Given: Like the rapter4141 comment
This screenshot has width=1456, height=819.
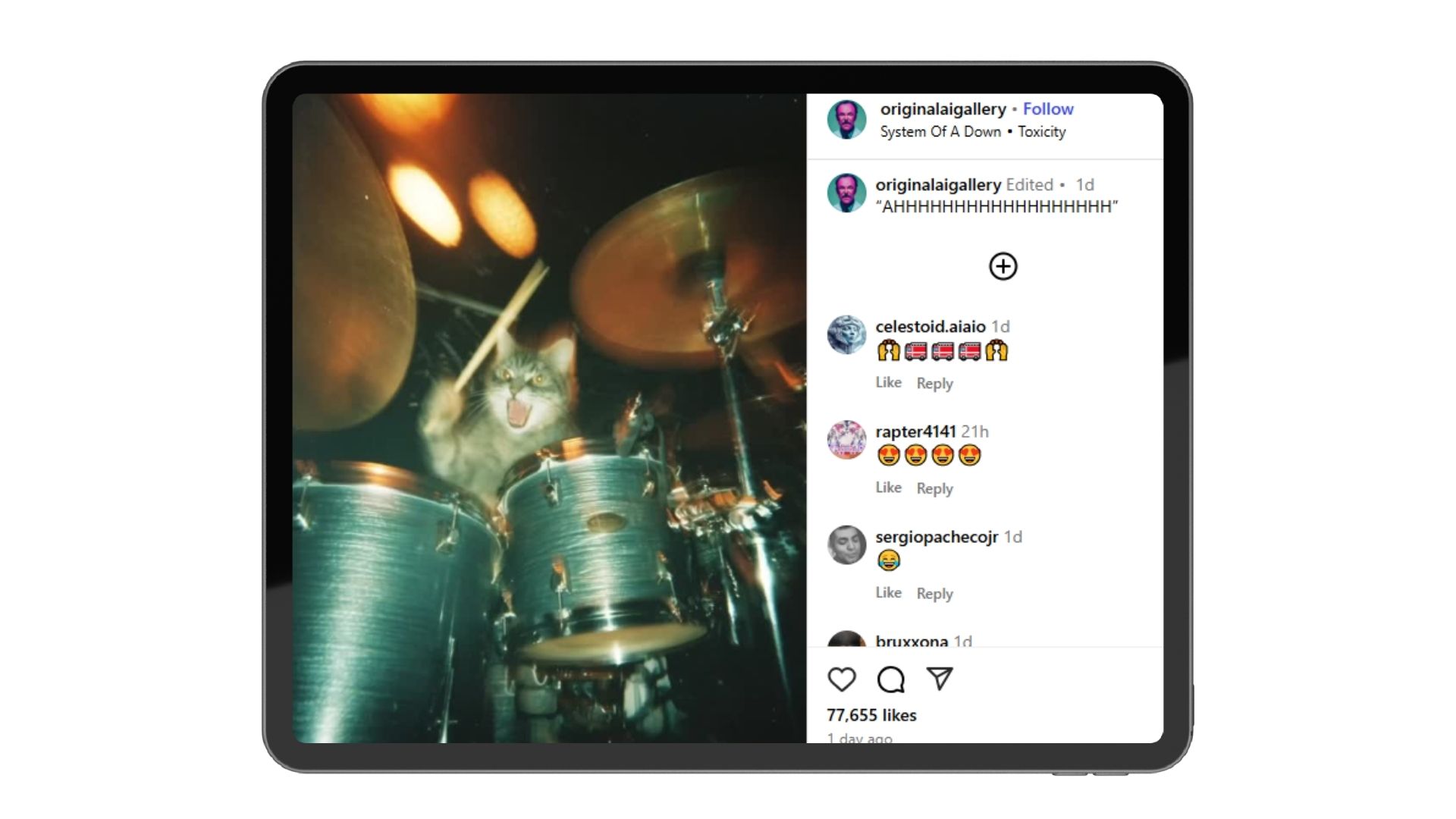Looking at the screenshot, I should tap(888, 488).
